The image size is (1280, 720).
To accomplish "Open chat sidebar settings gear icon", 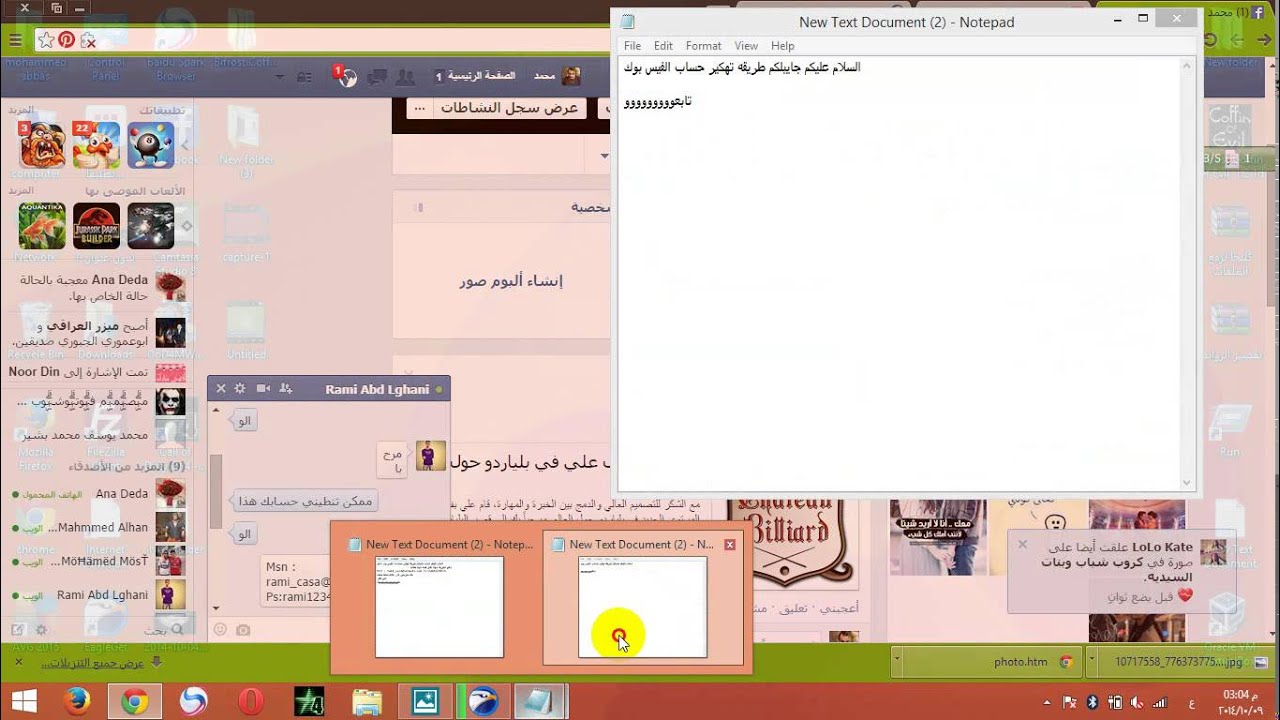I will coord(40,630).
